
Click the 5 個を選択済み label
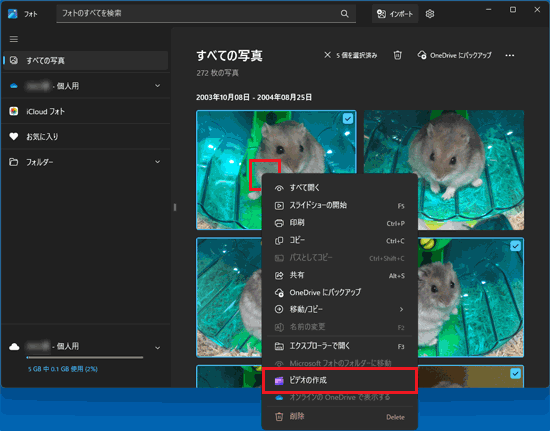[356, 55]
